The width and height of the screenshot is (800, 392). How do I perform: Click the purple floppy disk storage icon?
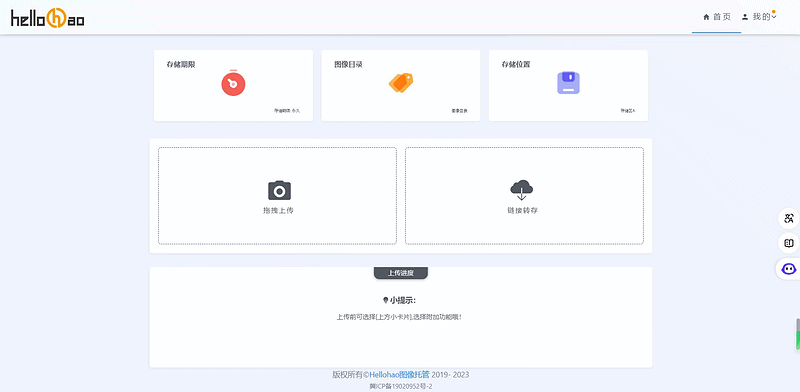pos(568,83)
